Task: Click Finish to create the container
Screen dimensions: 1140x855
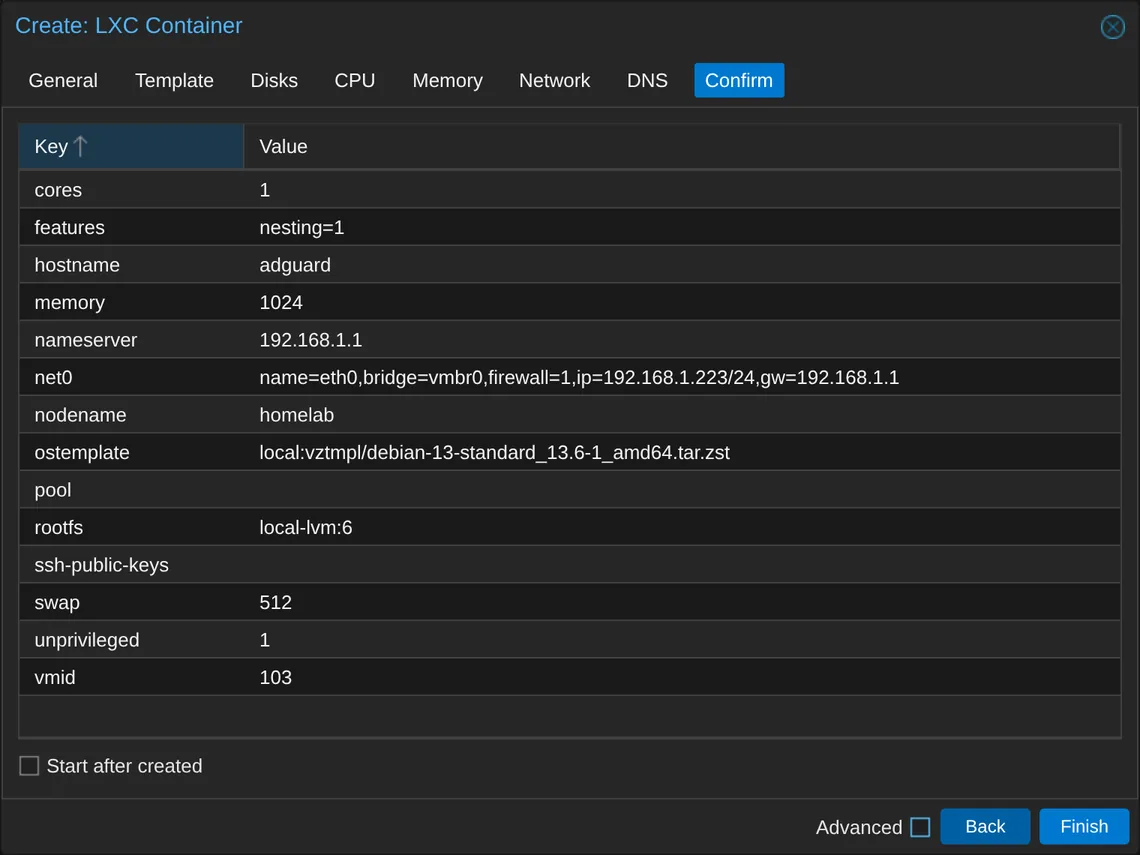Action: pyautogui.click(x=1083, y=827)
